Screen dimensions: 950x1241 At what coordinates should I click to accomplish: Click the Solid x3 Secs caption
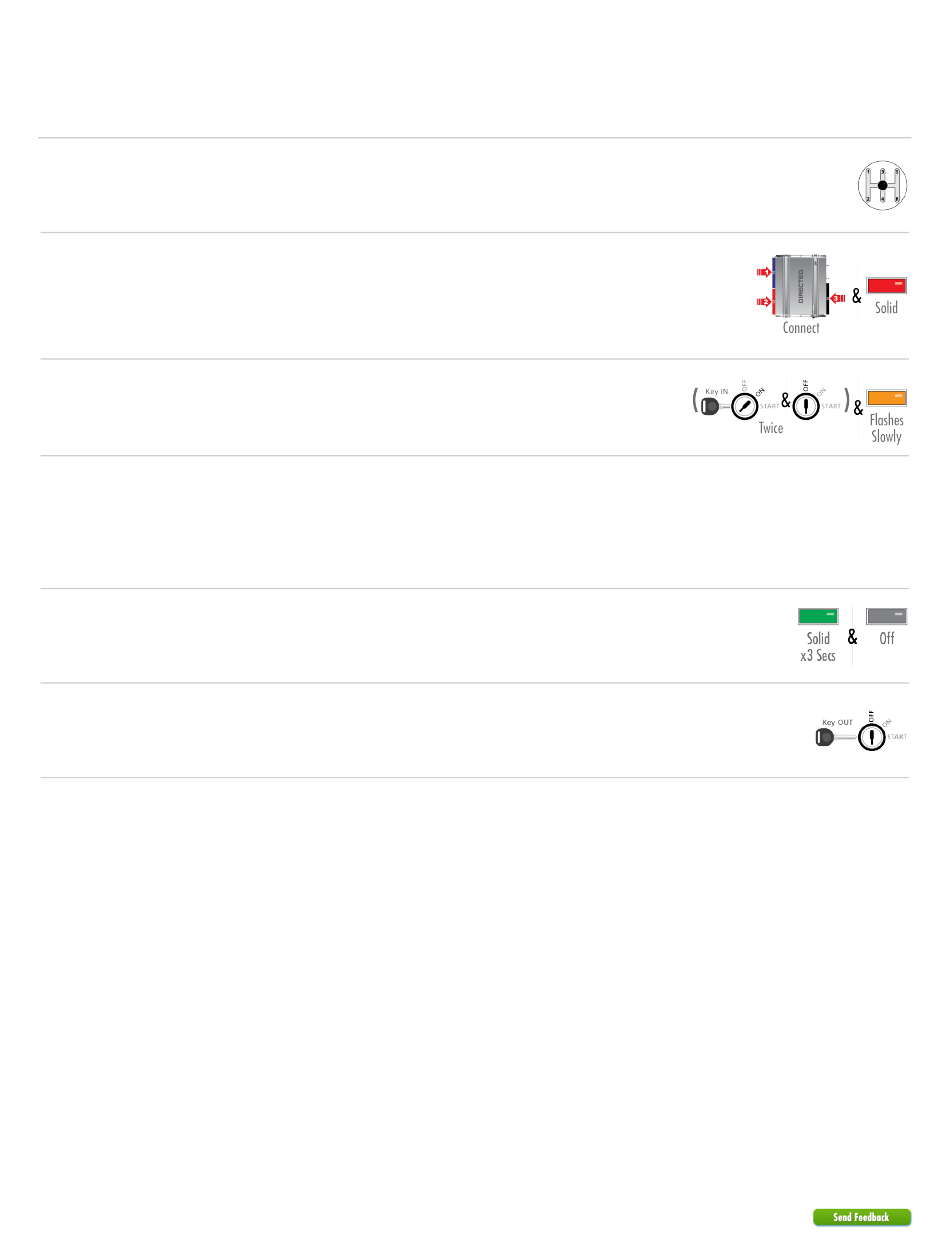tap(818, 647)
